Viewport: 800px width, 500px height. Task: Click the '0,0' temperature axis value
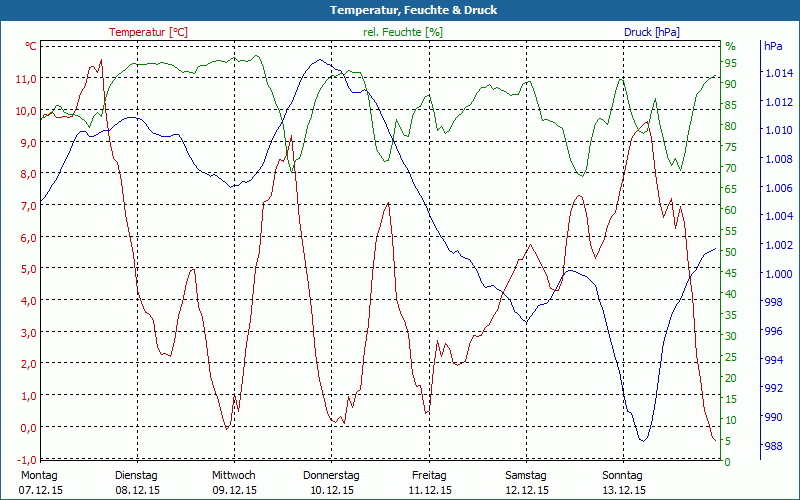click(x=28, y=428)
